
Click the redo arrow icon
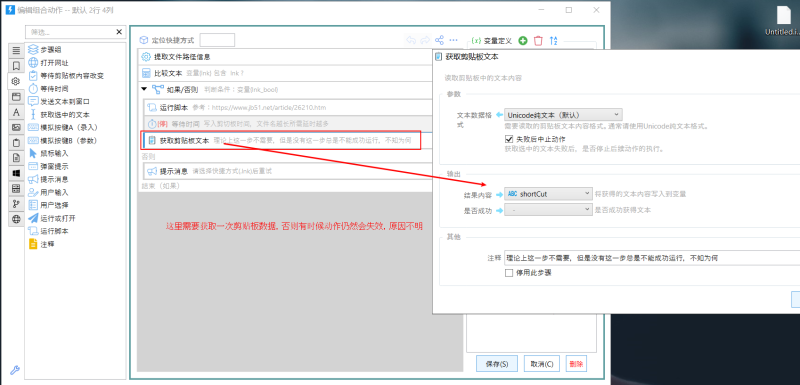[x=424, y=40]
